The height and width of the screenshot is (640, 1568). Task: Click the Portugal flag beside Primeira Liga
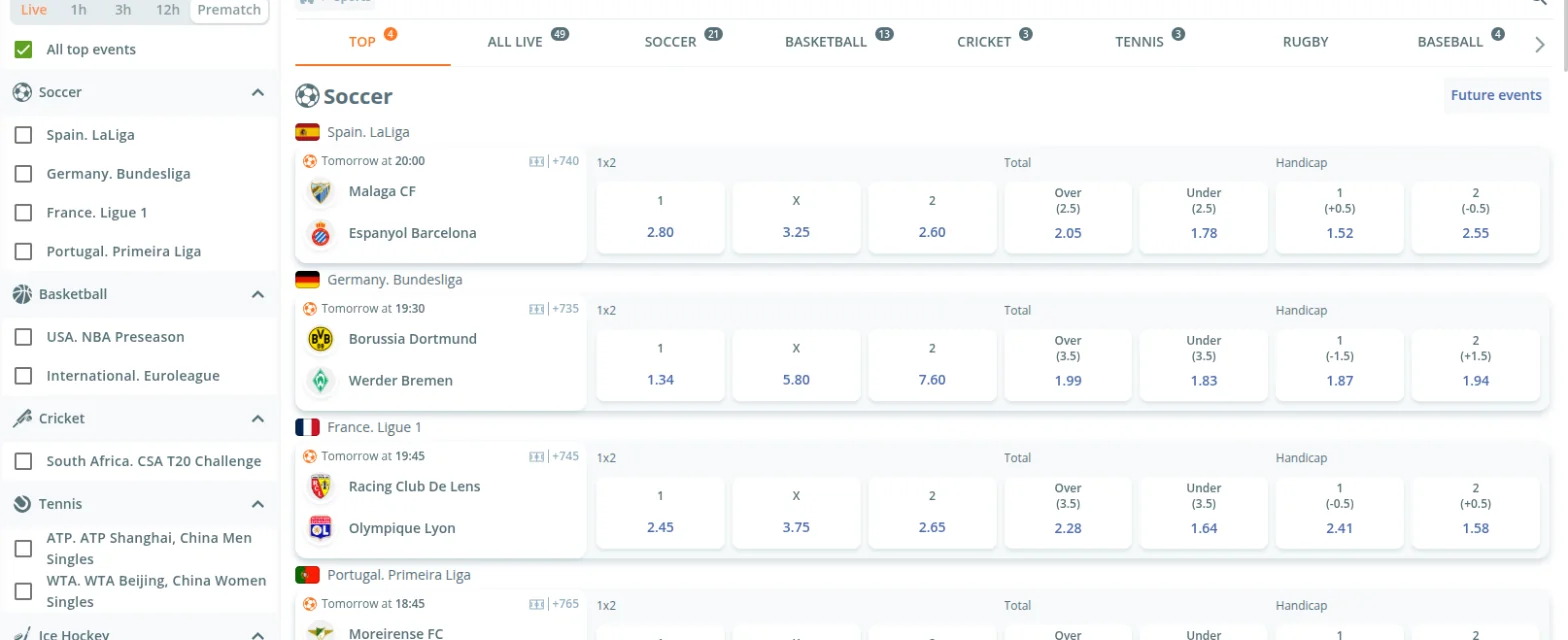click(307, 575)
